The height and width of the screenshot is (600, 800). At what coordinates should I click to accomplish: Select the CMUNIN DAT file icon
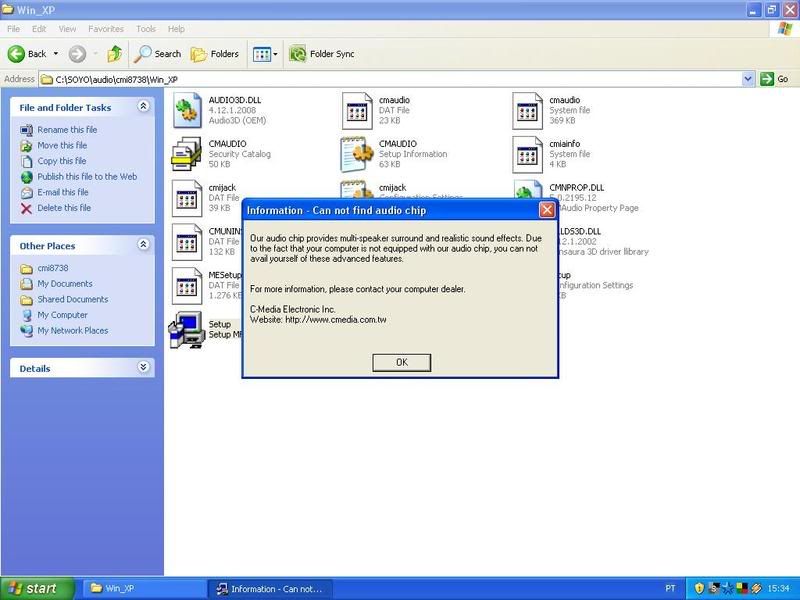(x=187, y=242)
